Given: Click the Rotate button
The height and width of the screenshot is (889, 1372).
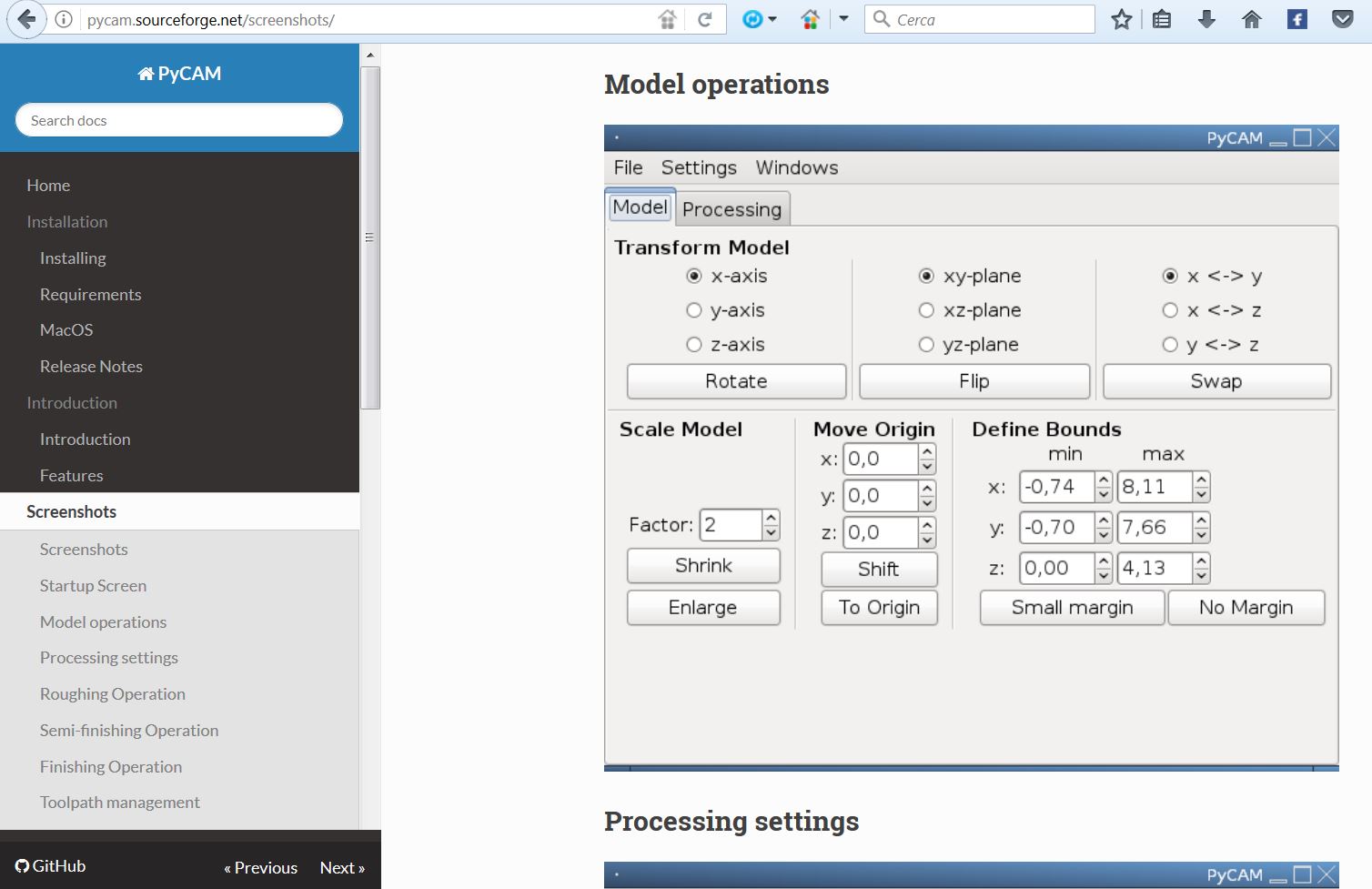Looking at the screenshot, I should (x=736, y=381).
